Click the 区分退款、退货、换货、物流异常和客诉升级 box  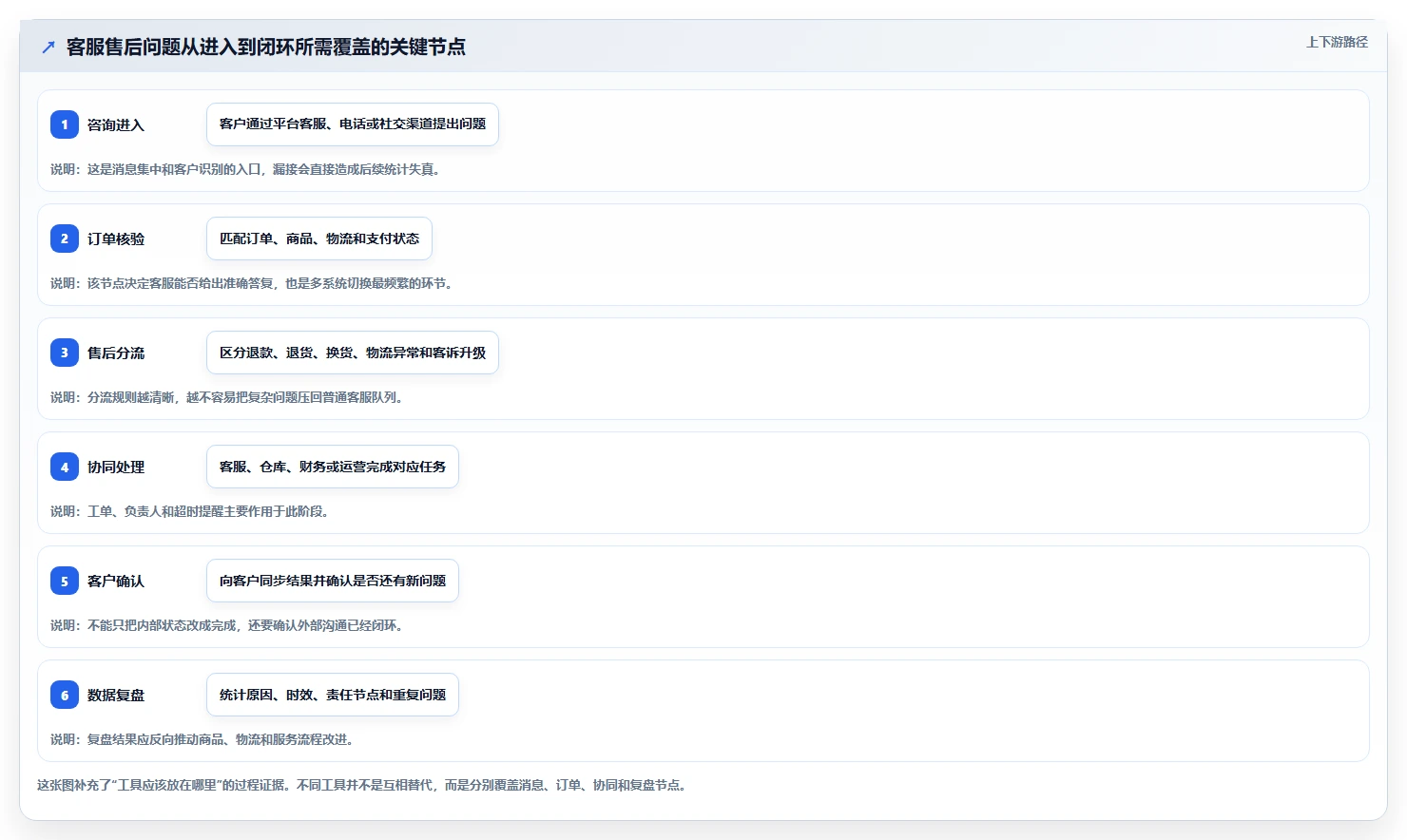pos(353,353)
